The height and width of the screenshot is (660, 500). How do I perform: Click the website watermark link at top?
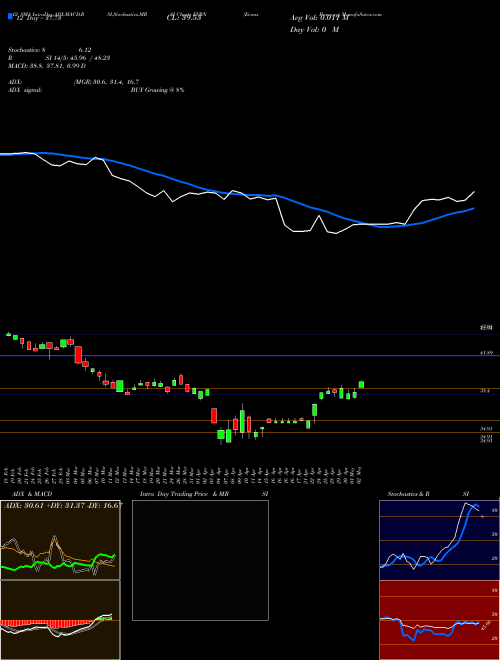point(351,14)
